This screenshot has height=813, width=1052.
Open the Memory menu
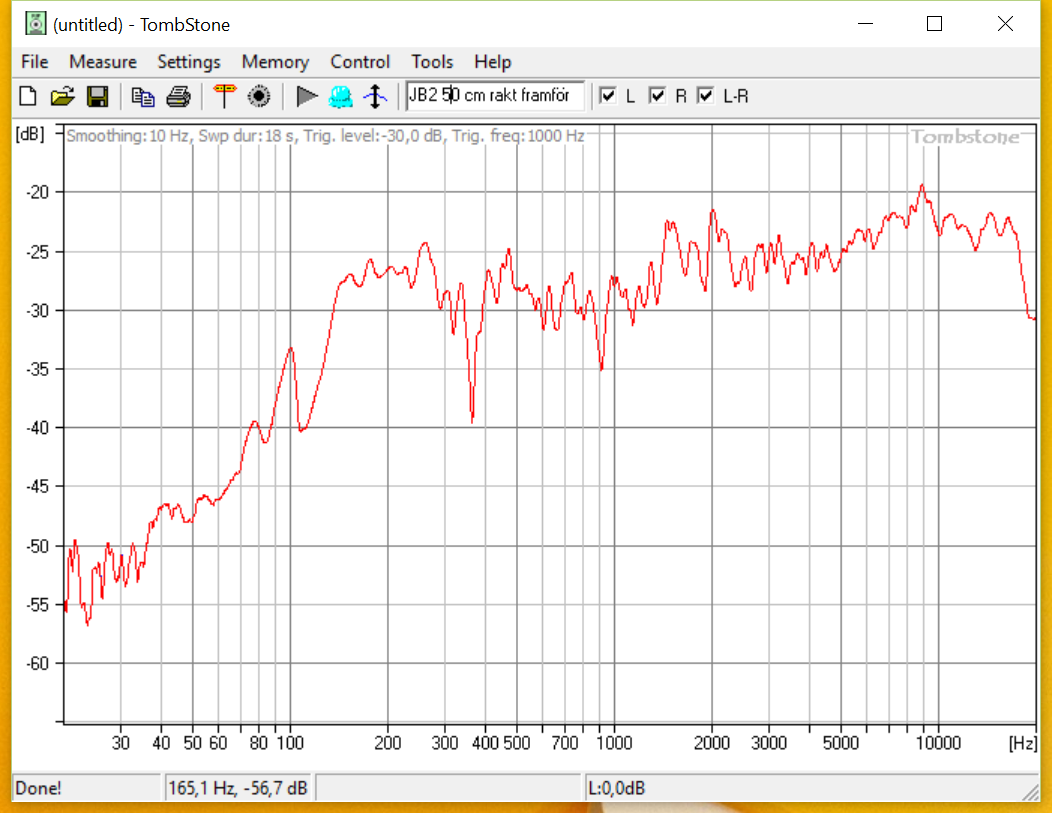click(275, 62)
